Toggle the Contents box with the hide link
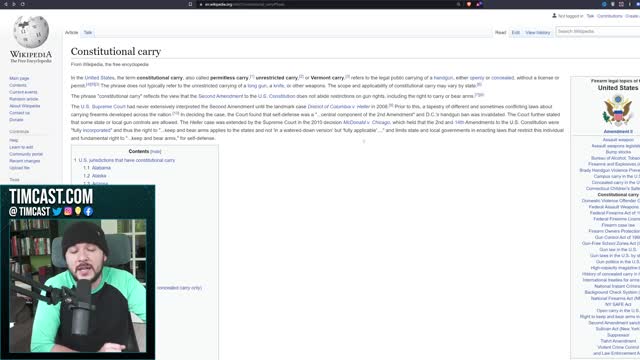Screen dimensions: 640x360 tap(156, 151)
